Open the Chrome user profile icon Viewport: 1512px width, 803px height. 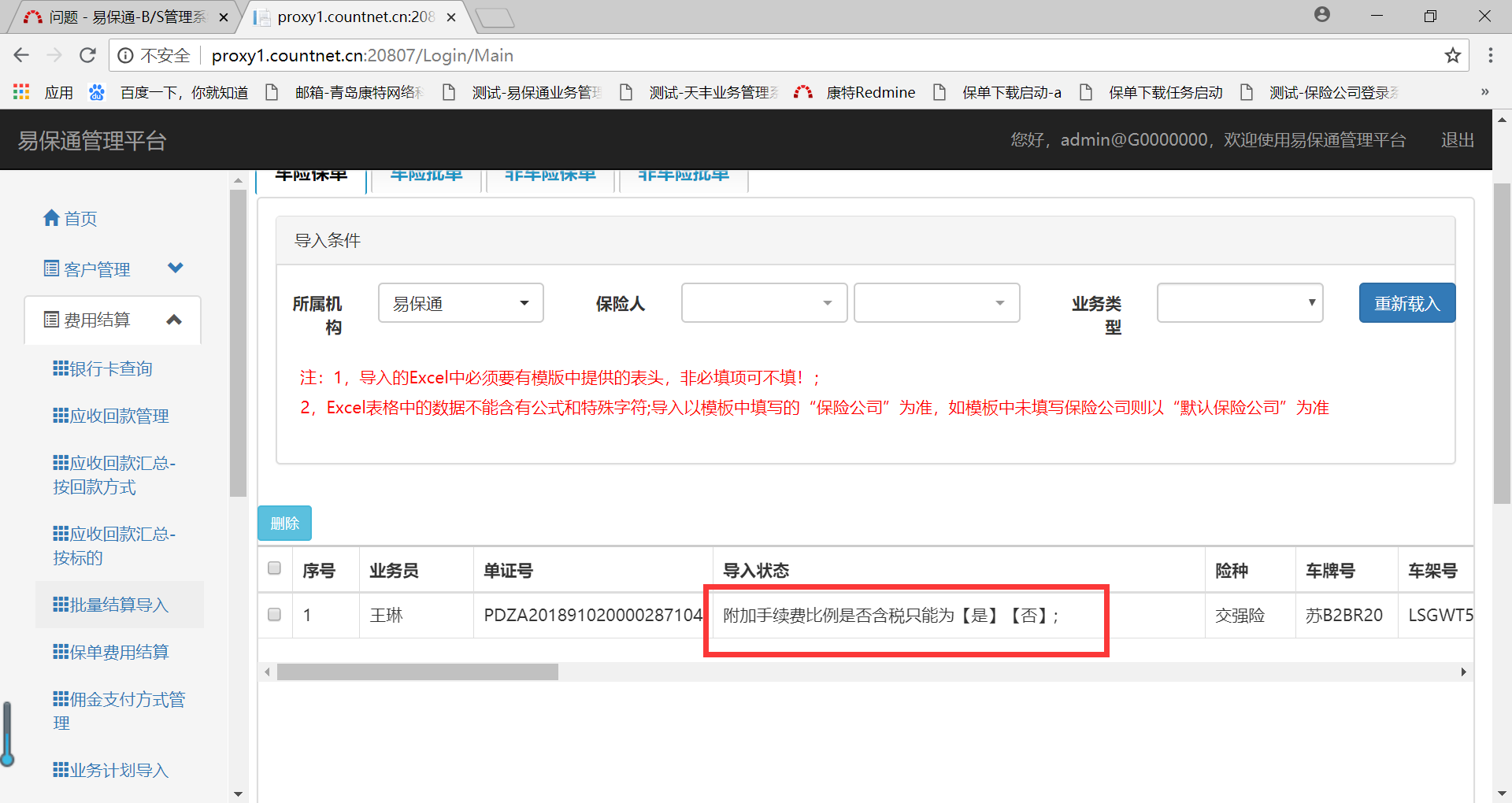[1322, 15]
